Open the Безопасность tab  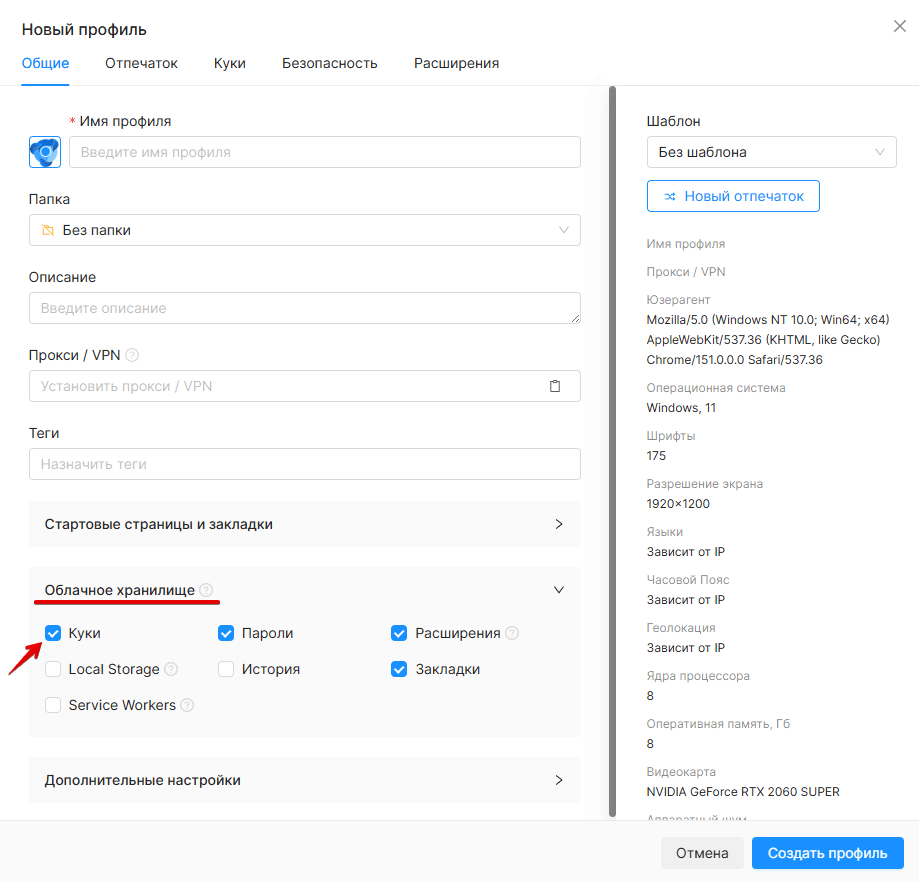(329, 63)
